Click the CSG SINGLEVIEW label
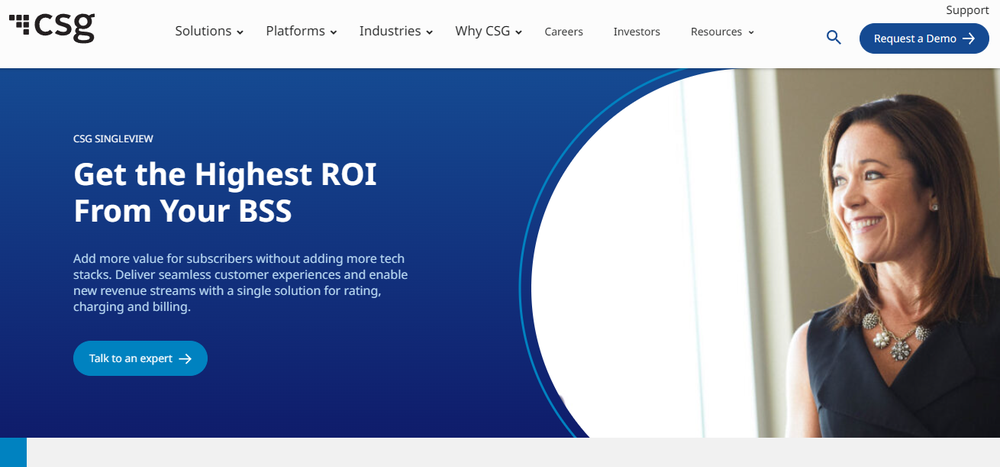This screenshot has height=467, width=1000. click(113, 138)
